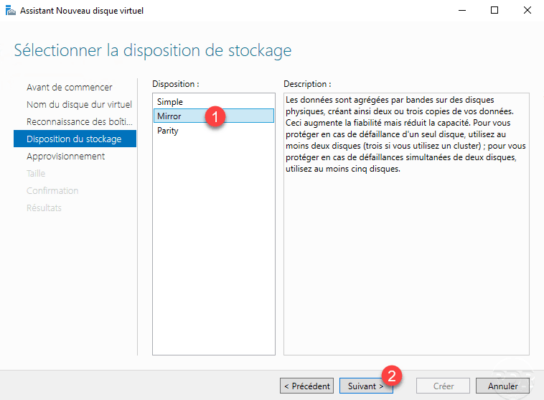Go to Avant de commencer step

(69, 87)
